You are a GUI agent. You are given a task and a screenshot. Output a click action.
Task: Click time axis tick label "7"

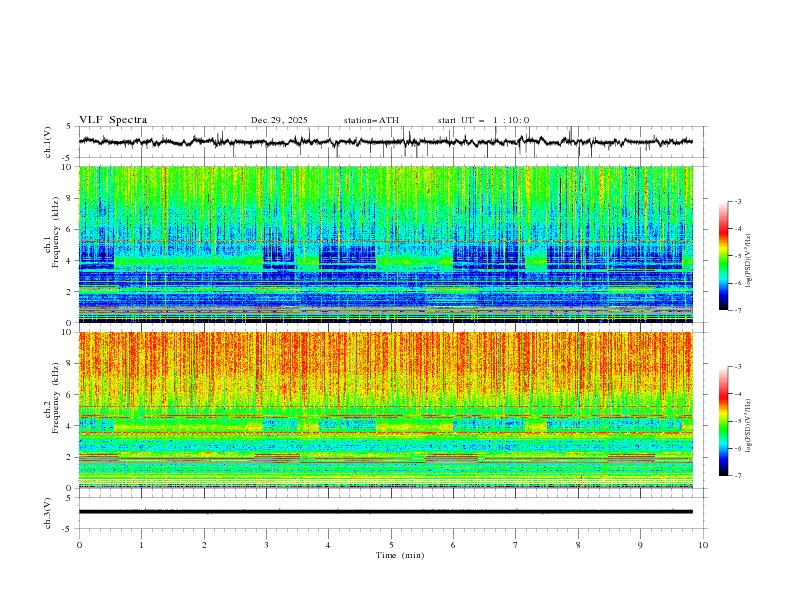coord(516,545)
